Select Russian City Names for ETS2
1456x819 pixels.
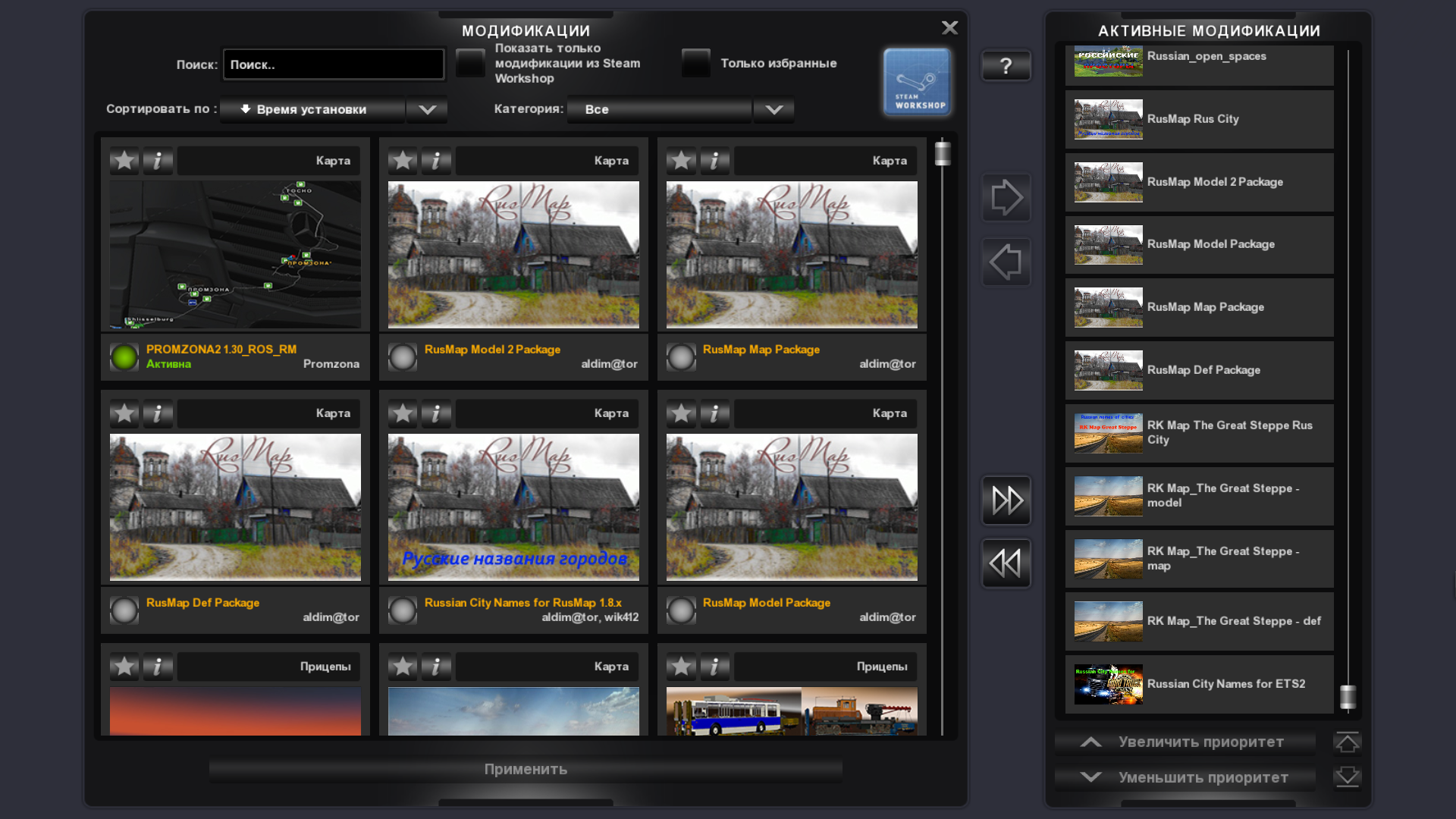[1199, 684]
